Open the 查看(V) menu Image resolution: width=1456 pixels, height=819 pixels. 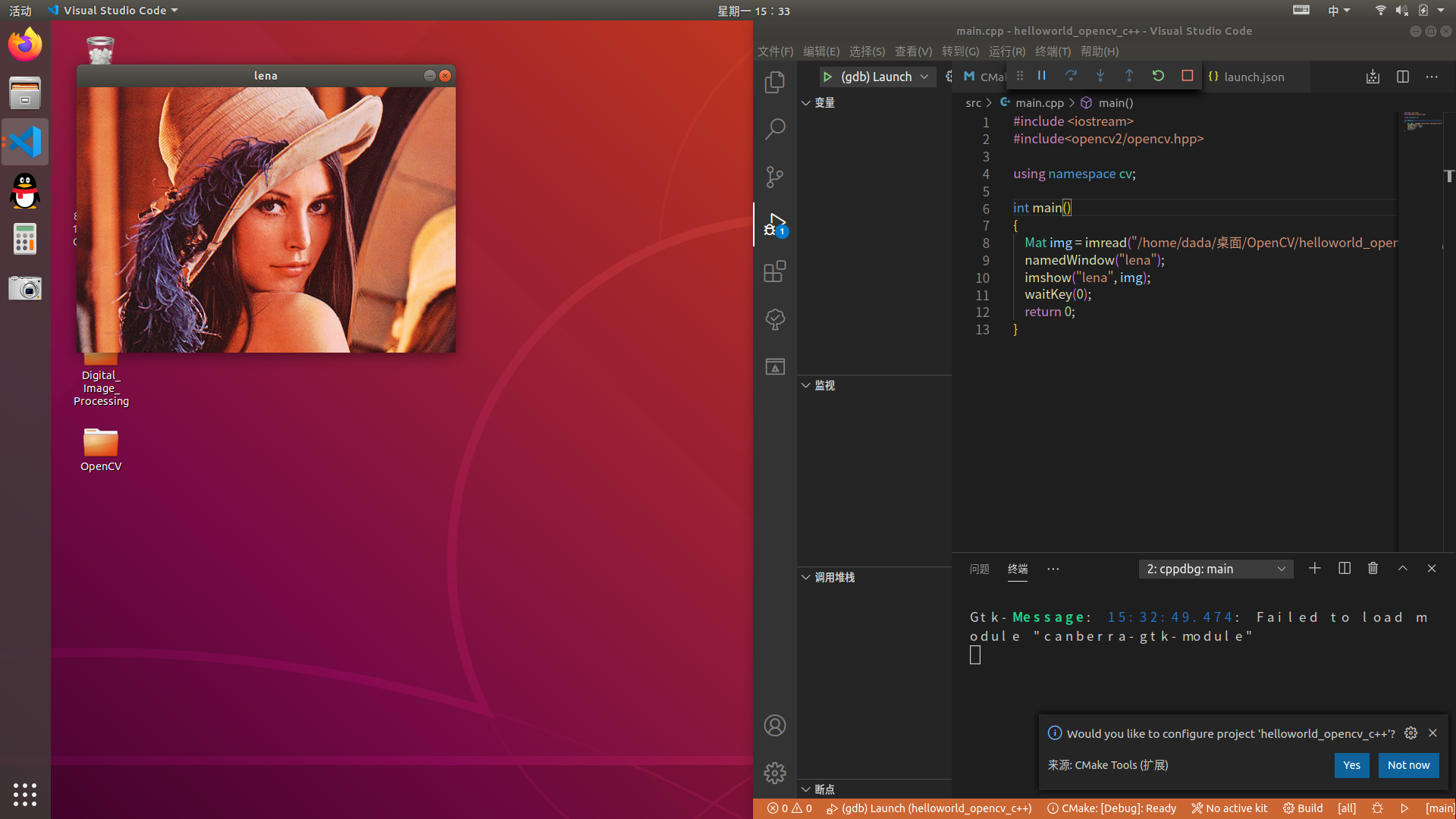pyautogui.click(x=913, y=52)
